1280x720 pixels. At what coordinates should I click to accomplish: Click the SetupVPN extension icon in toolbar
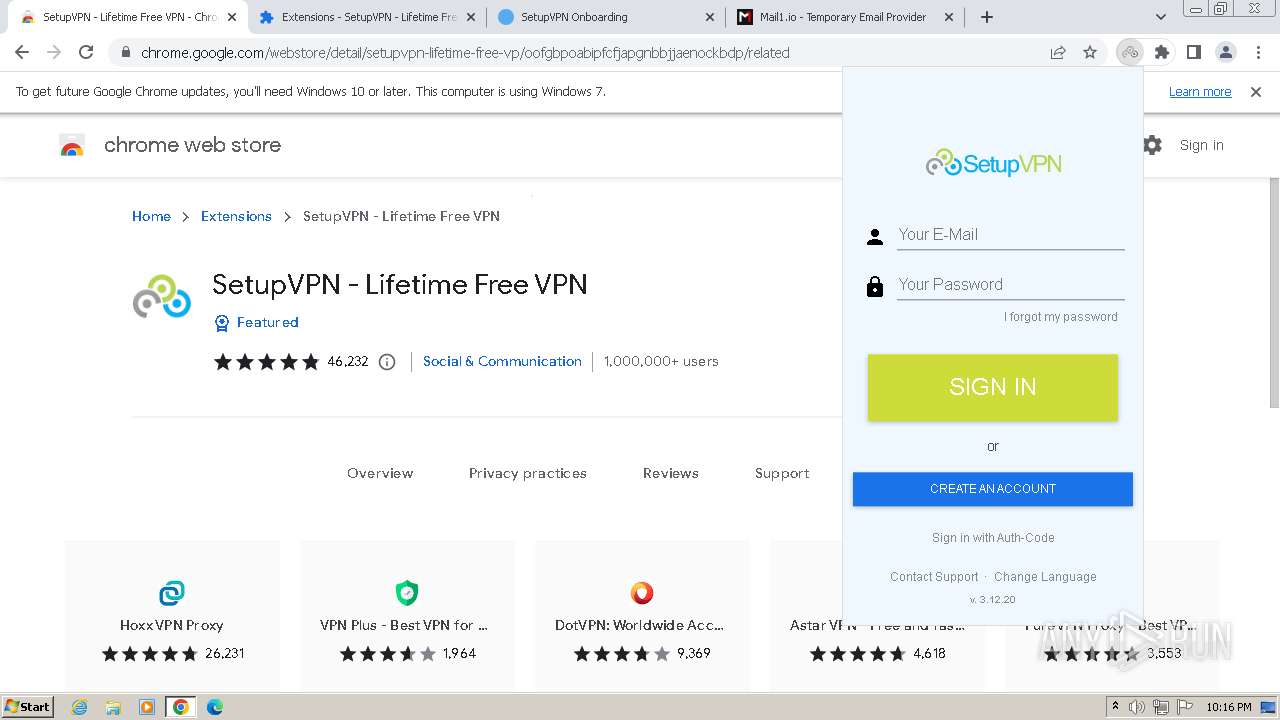pyautogui.click(x=1130, y=53)
